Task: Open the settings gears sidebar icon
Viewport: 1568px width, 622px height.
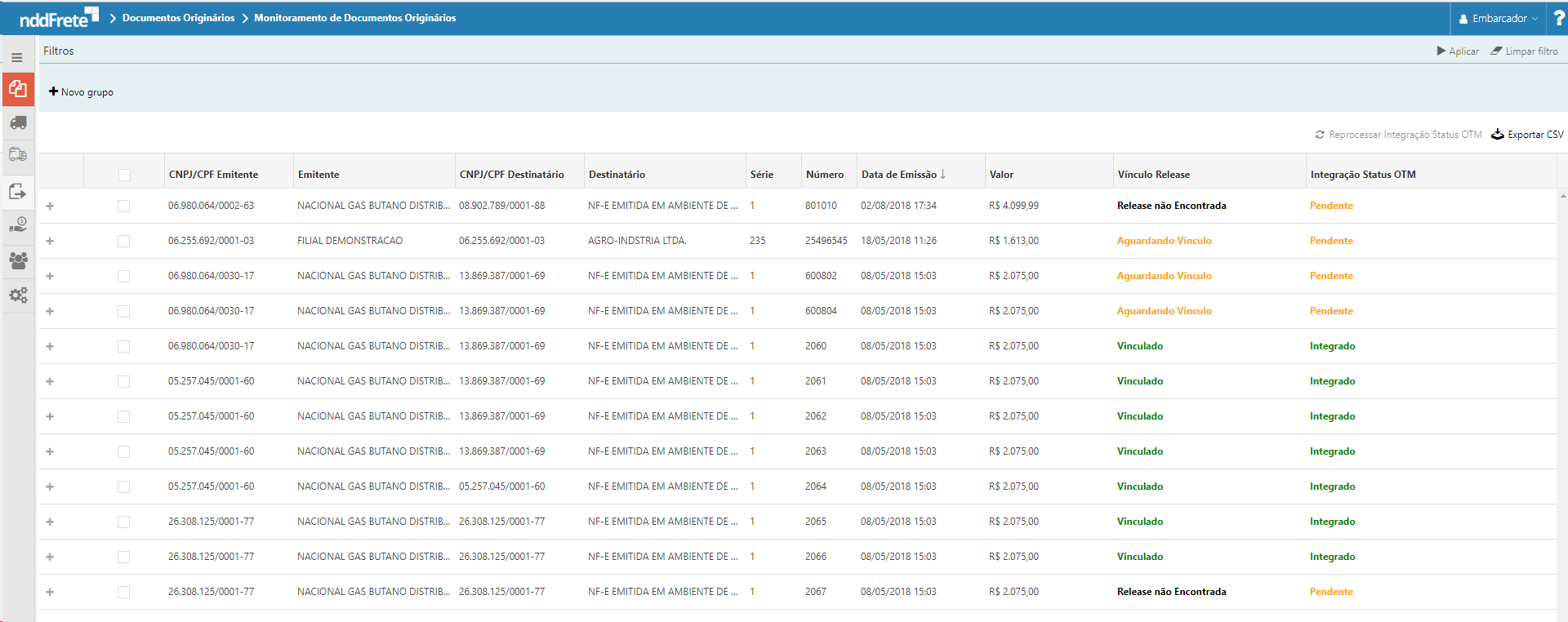Action: click(x=18, y=295)
